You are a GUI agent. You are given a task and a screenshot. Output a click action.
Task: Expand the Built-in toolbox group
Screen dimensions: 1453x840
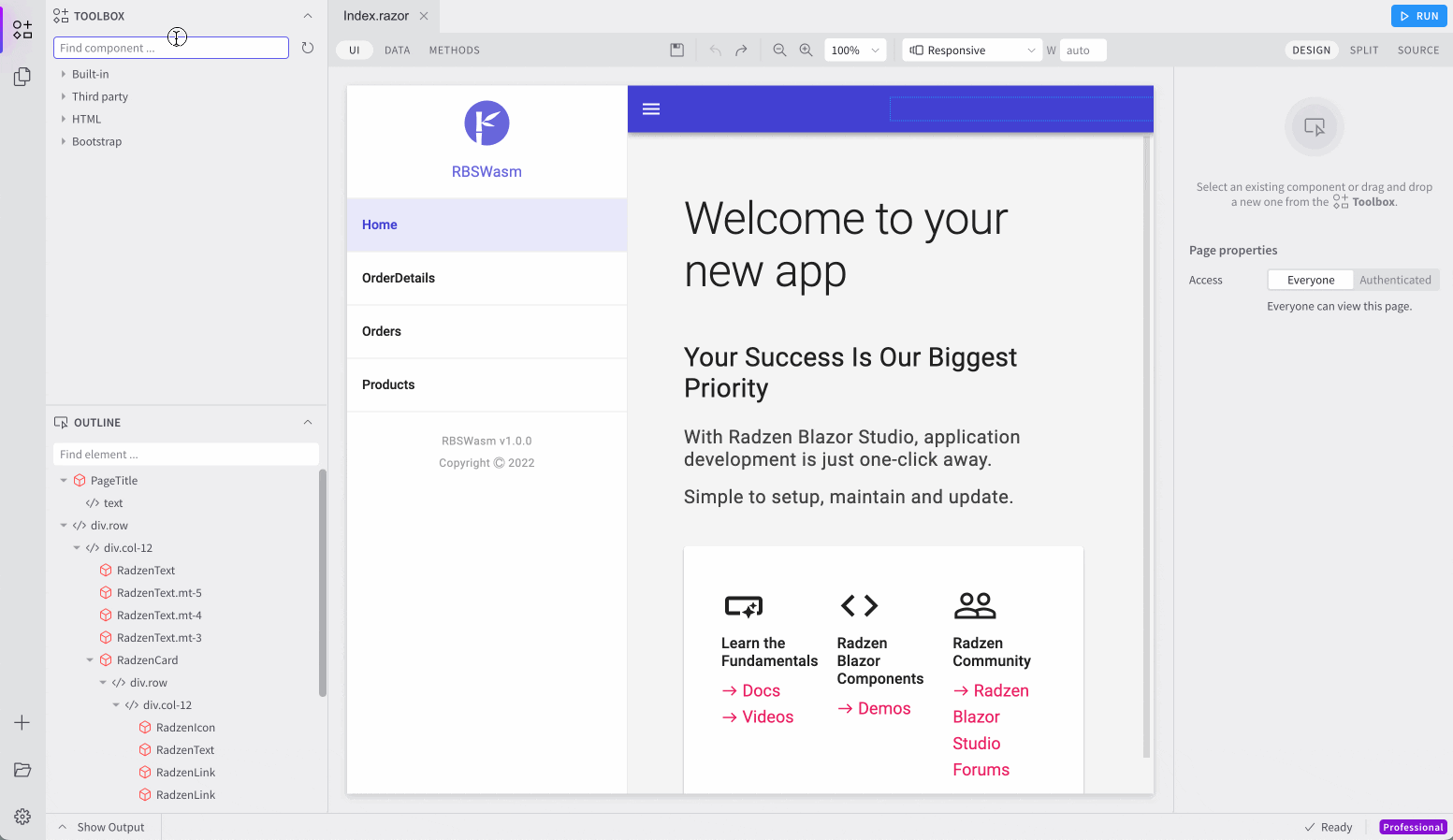click(64, 74)
